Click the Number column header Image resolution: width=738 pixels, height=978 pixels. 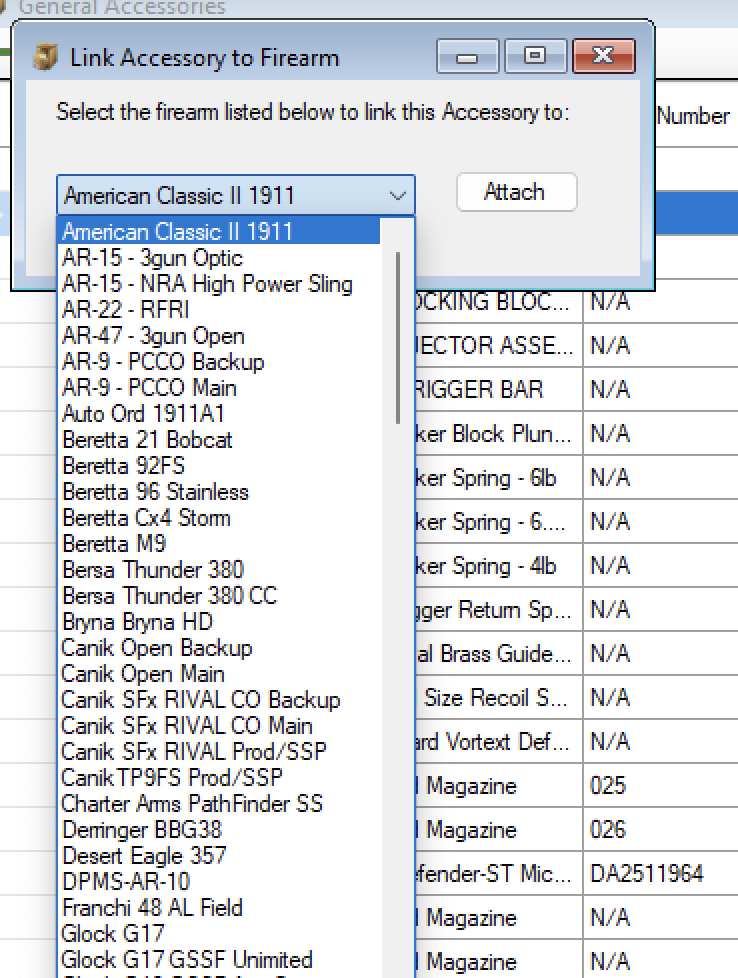[696, 116]
